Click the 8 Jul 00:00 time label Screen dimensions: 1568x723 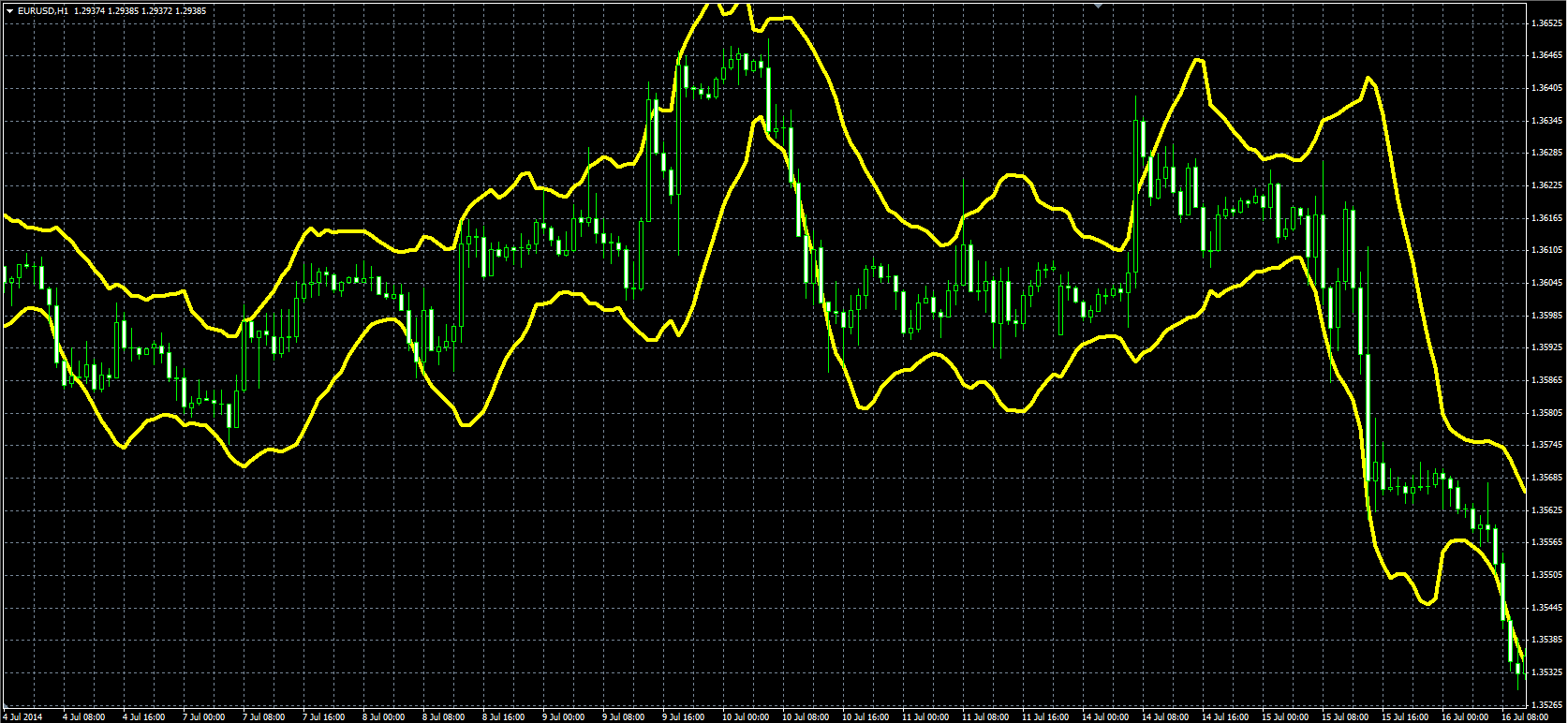(x=384, y=716)
